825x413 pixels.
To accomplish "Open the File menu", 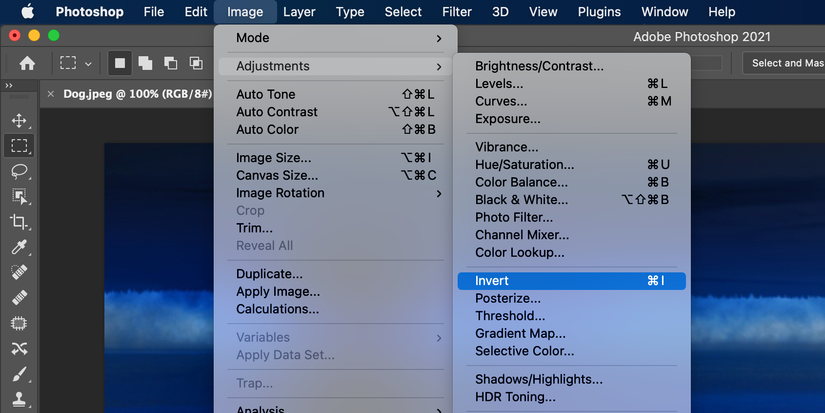I will tap(154, 12).
